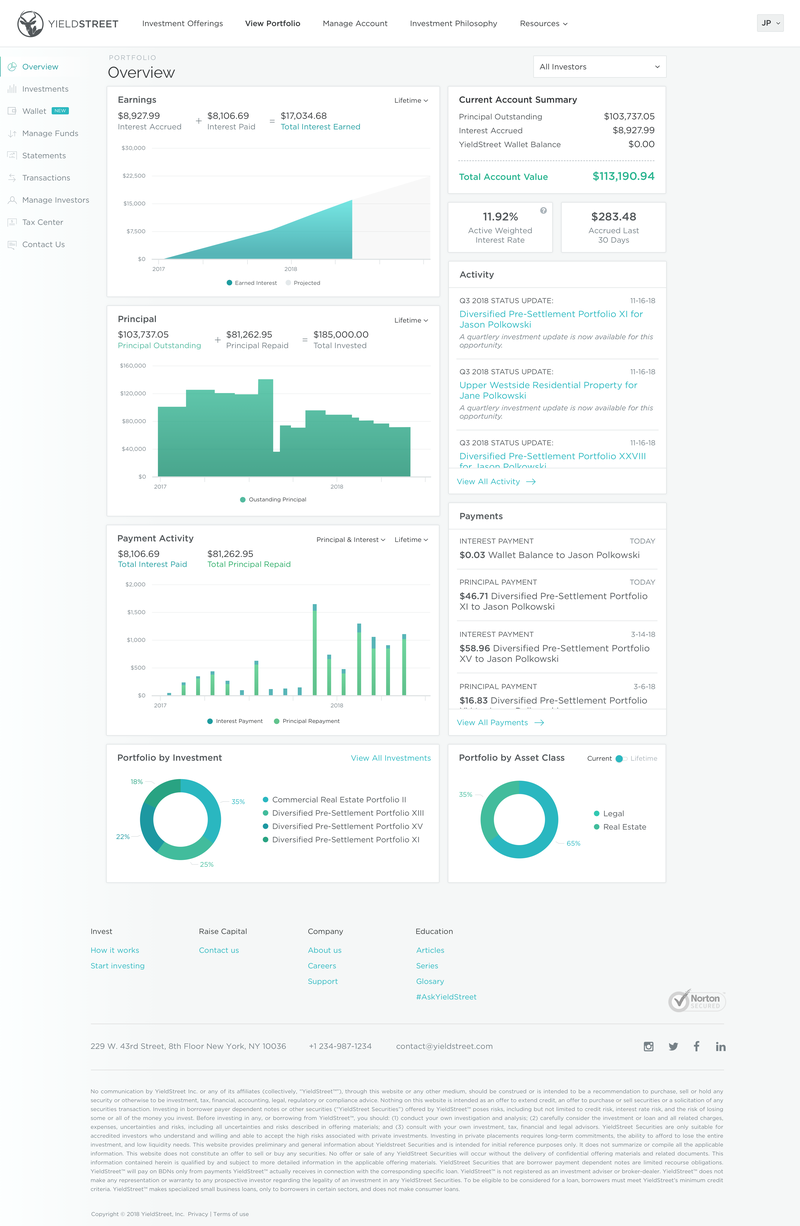Click the #AskYieldStreet footer link
This screenshot has width=800, height=1226.
tap(446, 997)
